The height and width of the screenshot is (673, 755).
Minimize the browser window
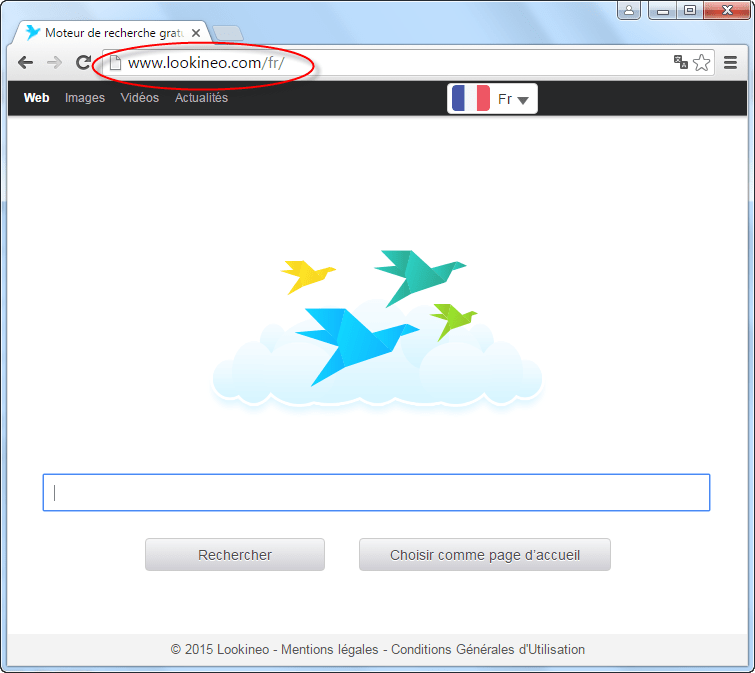[663, 10]
